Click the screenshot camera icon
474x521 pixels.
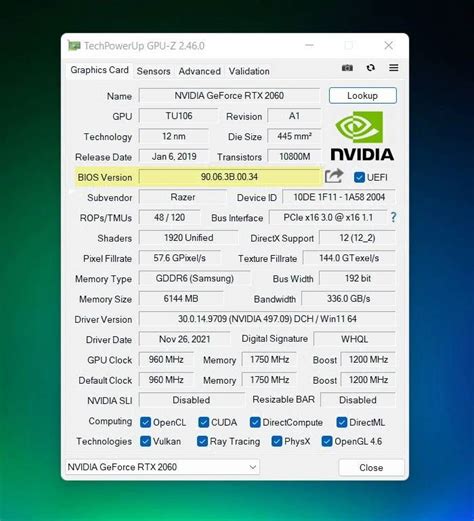pyautogui.click(x=347, y=68)
